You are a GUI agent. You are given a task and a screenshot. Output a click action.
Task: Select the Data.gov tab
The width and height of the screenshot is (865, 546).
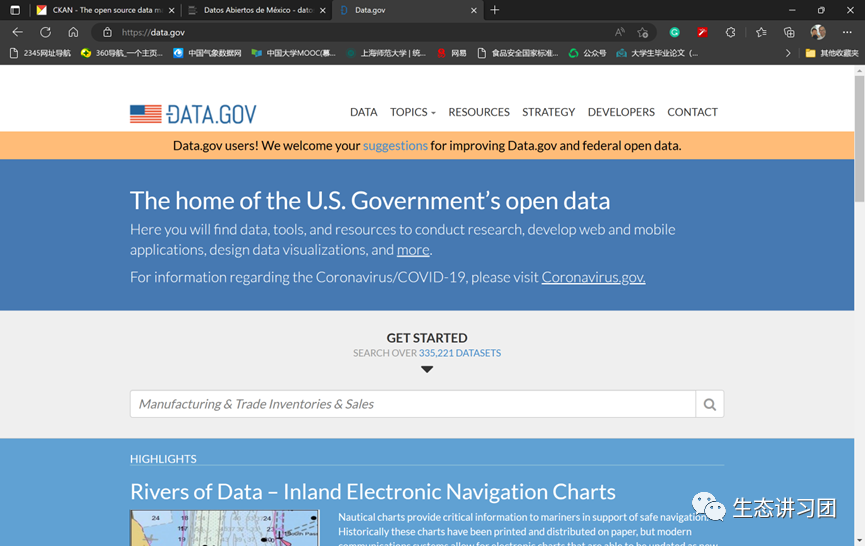(408, 10)
